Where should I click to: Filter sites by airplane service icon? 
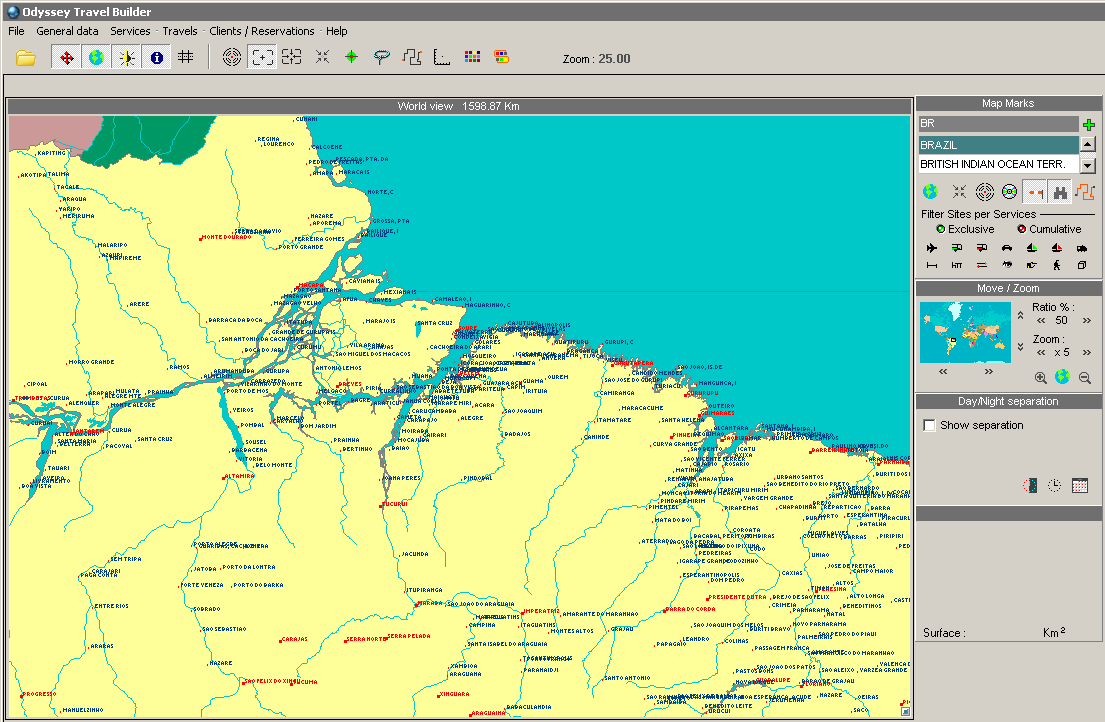pos(932,248)
